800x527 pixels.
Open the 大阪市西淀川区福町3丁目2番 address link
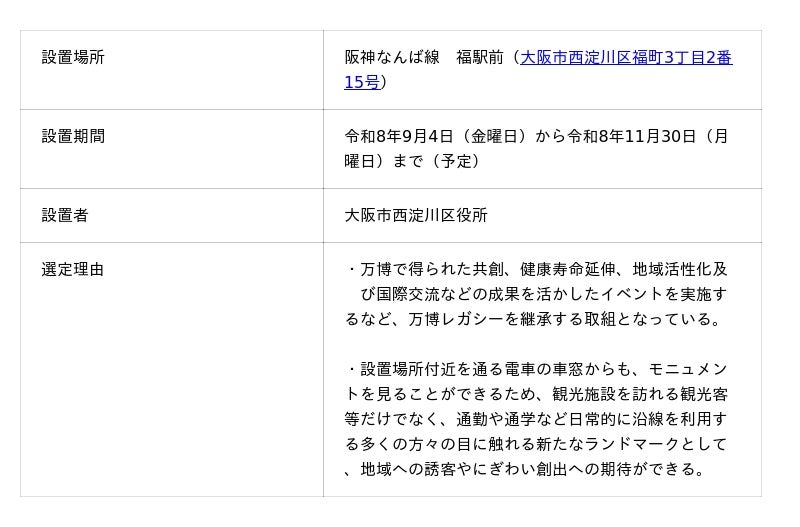pos(626,57)
